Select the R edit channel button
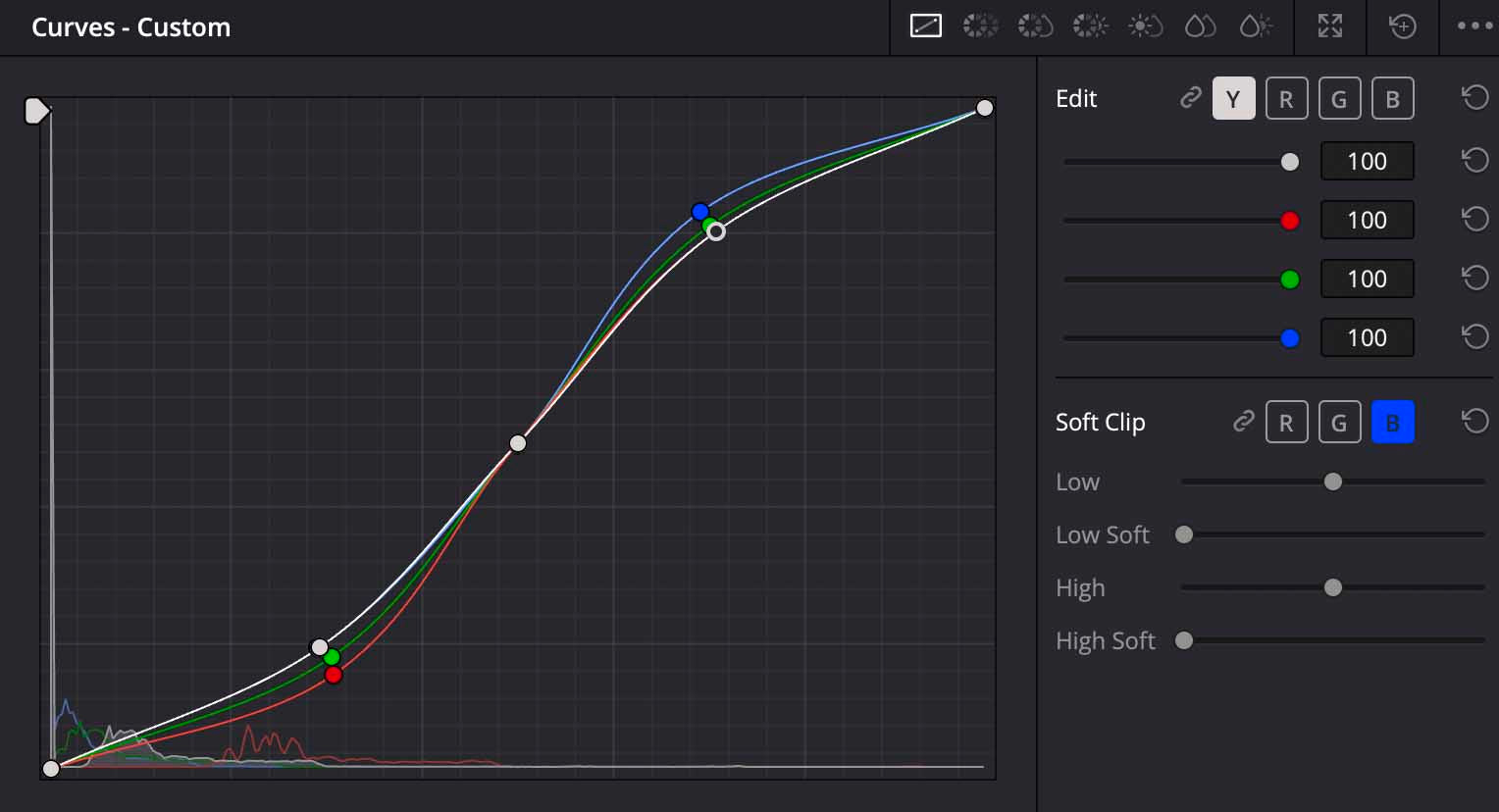Viewport: 1499px width, 812px height. pyautogui.click(x=1286, y=98)
